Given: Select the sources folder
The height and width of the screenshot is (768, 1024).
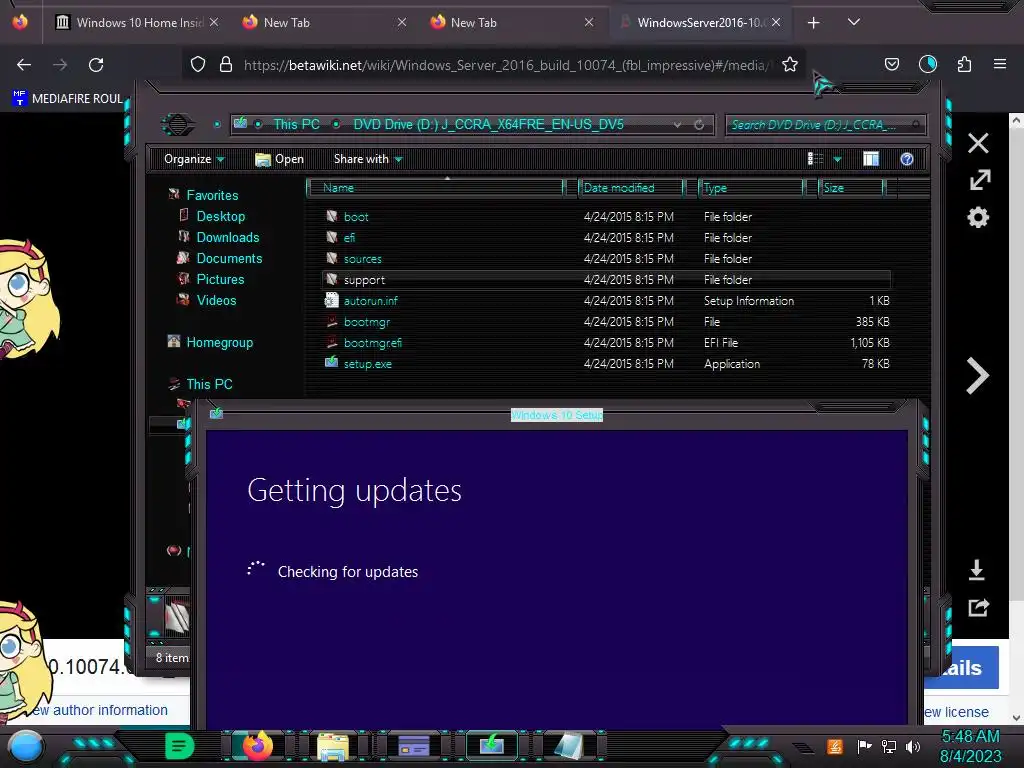Looking at the screenshot, I should pos(362,259).
